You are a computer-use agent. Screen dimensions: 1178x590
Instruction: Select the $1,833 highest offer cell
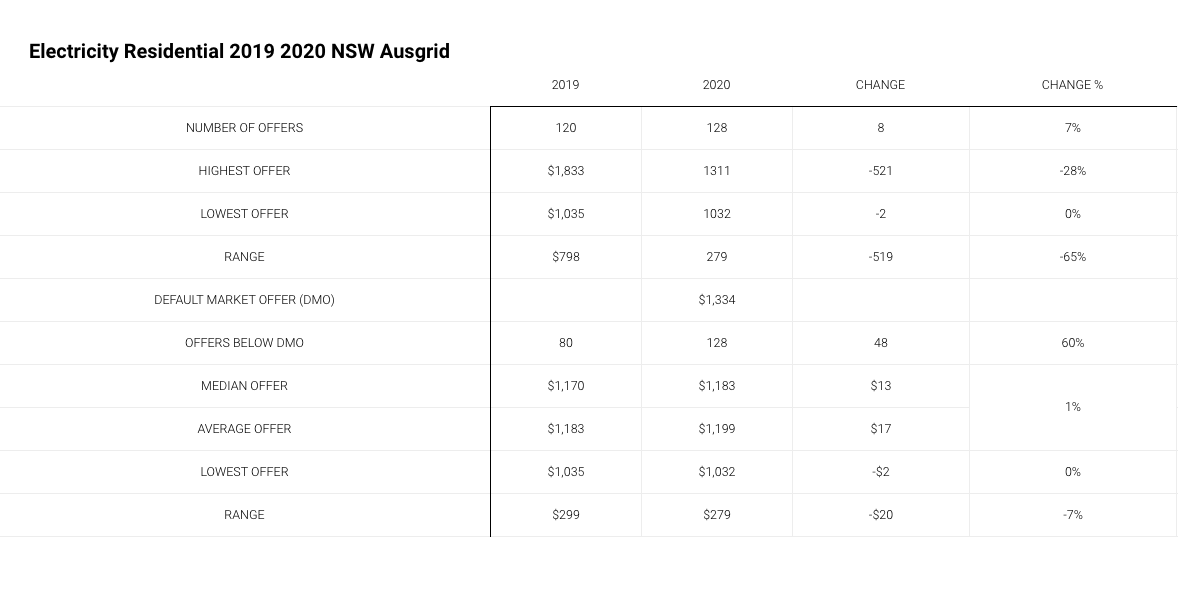tap(566, 171)
